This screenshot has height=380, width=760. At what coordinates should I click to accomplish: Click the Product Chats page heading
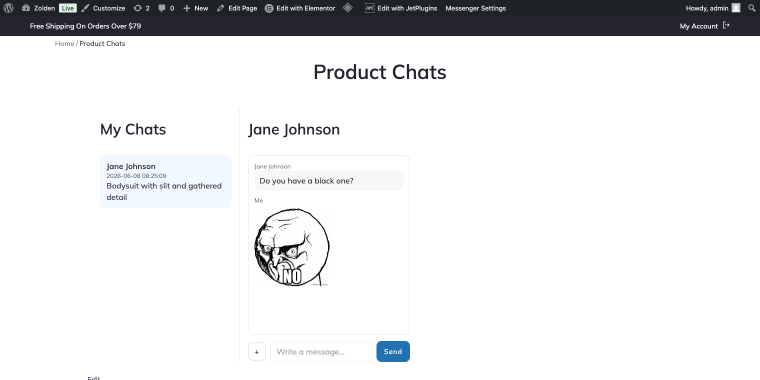(x=380, y=72)
